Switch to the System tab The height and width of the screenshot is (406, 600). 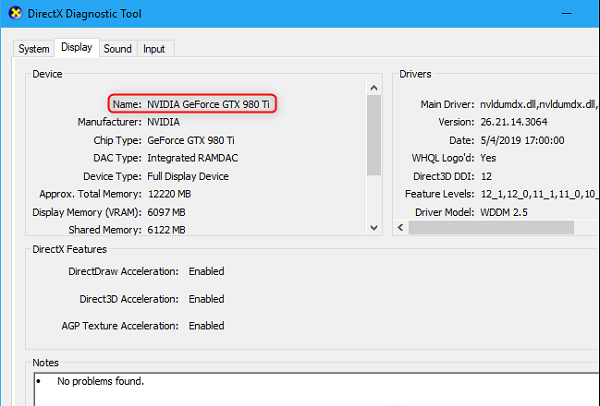tap(34, 48)
